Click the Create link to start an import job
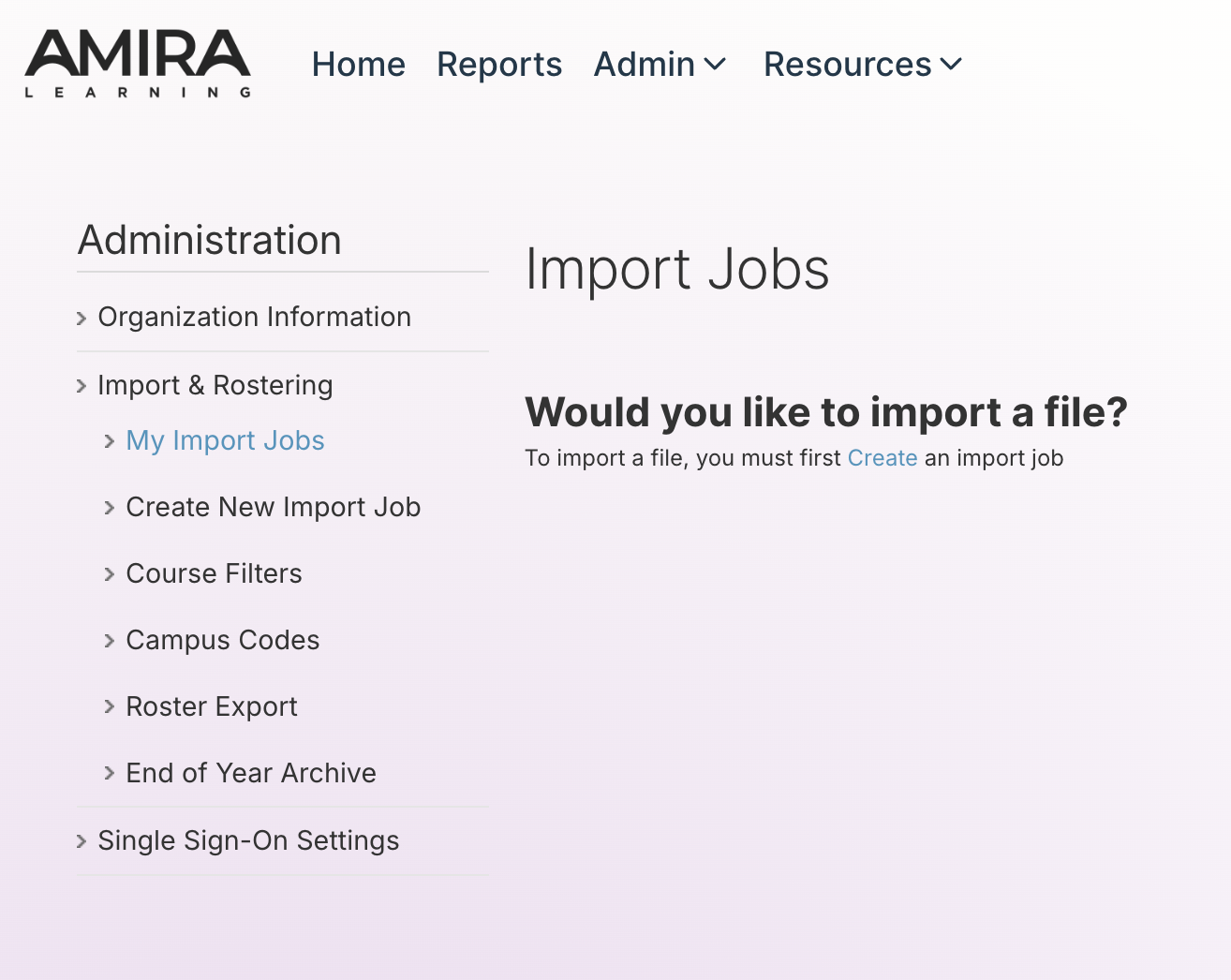 [882, 458]
